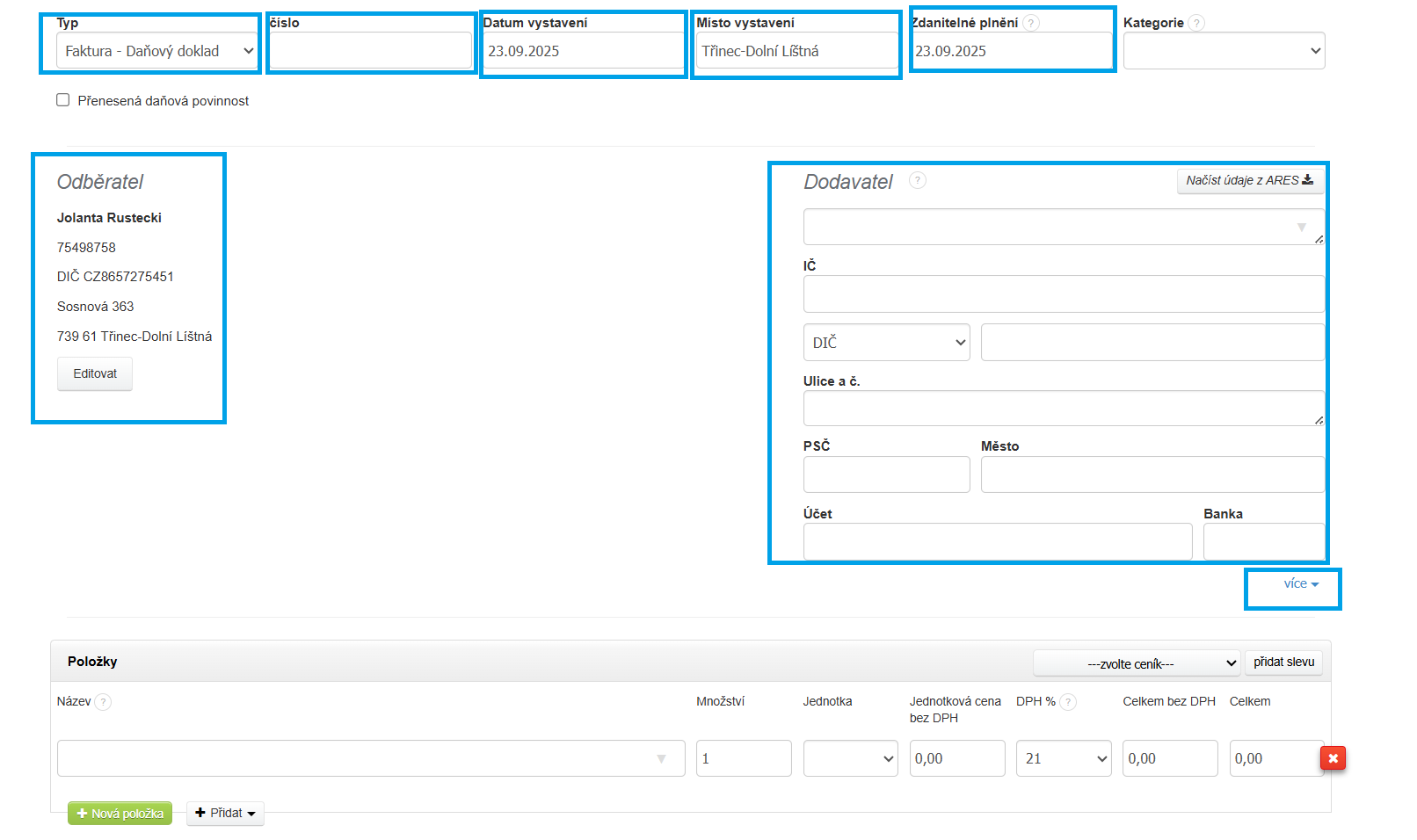This screenshot has width=1417, height=840.
Task: Expand the více supplier details link
Action: point(1300,584)
